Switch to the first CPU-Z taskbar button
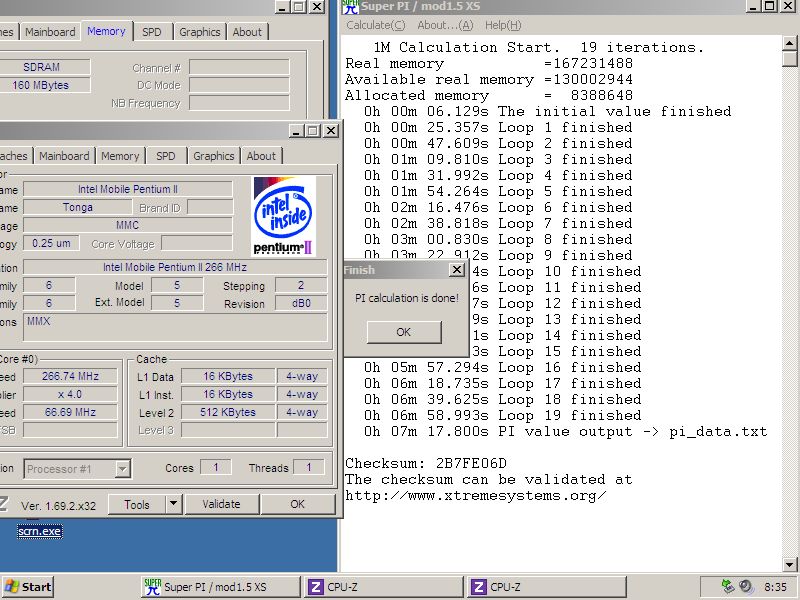The height and width of the screenshot is (600, 800). (384, 587)
